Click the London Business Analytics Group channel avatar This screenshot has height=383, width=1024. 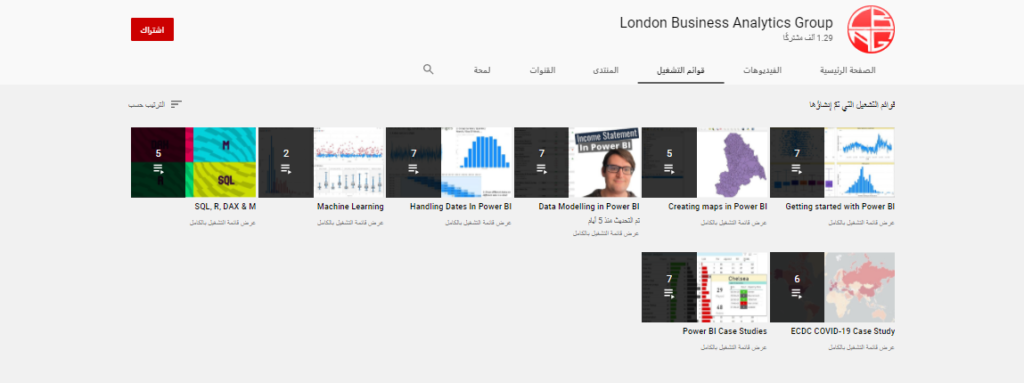pos(871,29)
